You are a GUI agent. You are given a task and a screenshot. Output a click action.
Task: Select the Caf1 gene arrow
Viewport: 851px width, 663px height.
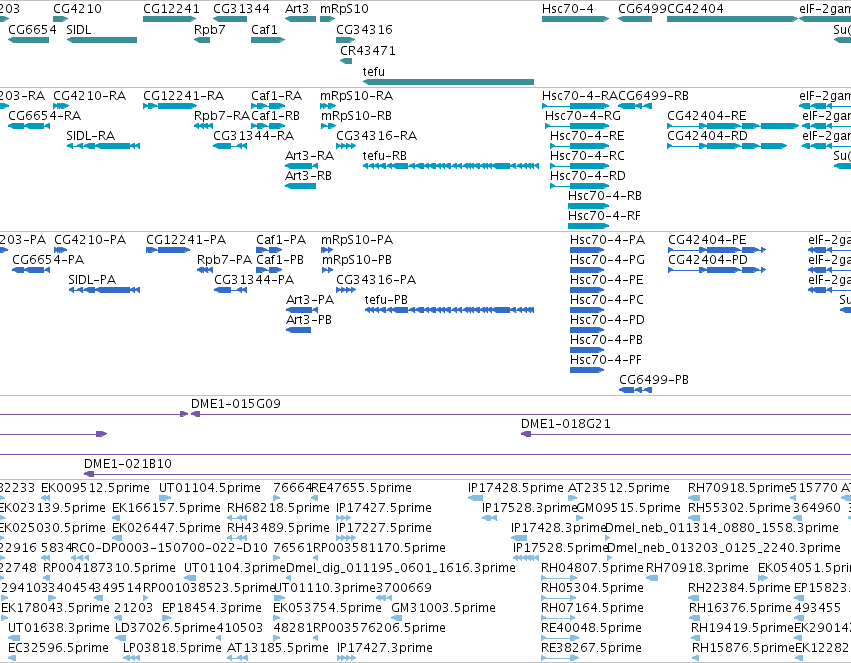click(x=268, y=40)
